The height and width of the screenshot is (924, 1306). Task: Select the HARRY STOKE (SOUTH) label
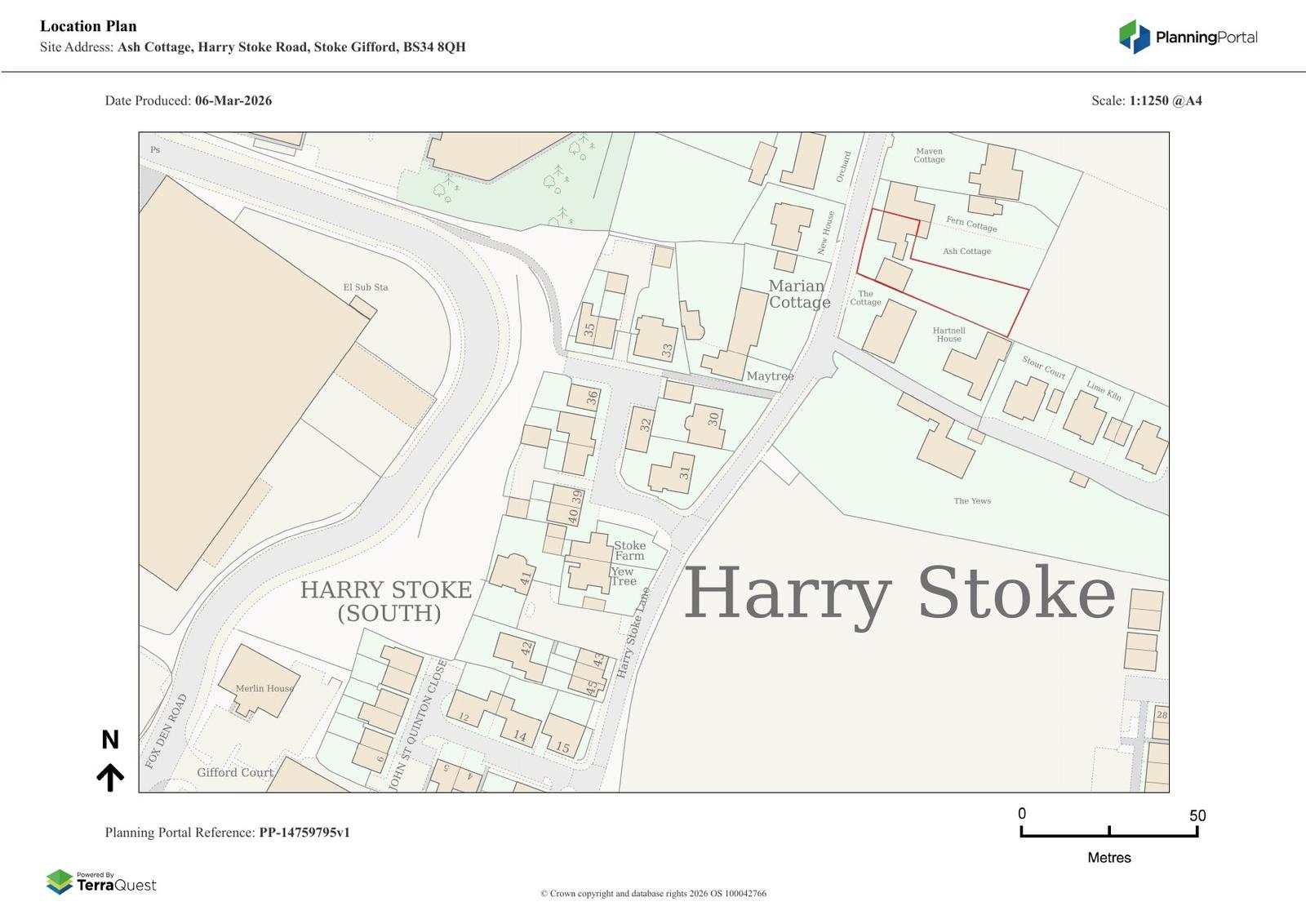click(386, 601)
